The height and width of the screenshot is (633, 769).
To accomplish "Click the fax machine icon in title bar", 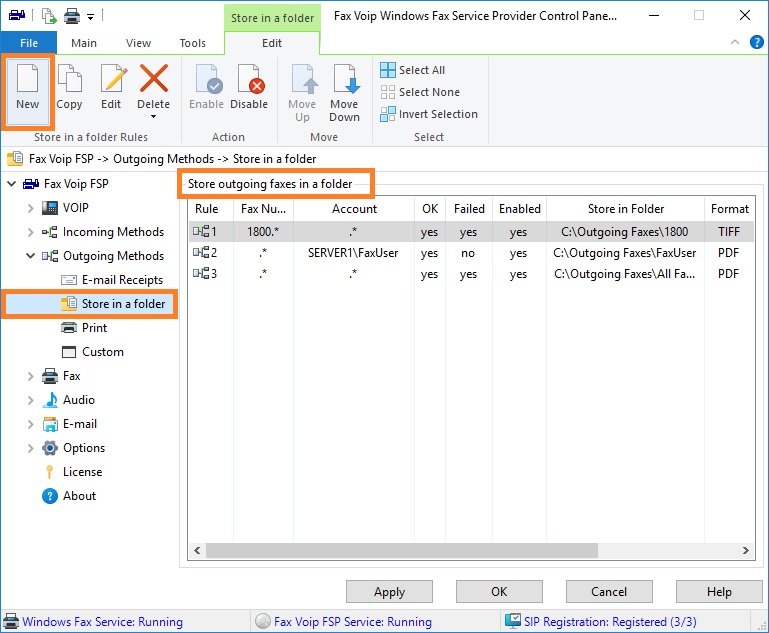I will 17,16.
